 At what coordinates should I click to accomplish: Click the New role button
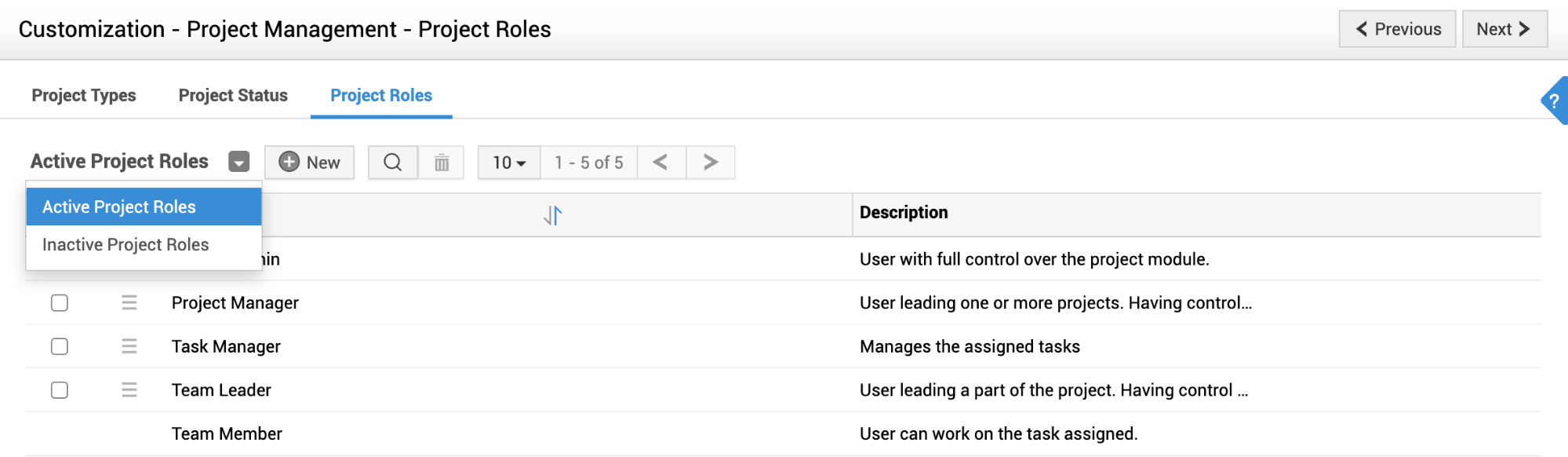click(x=310, y=163)
